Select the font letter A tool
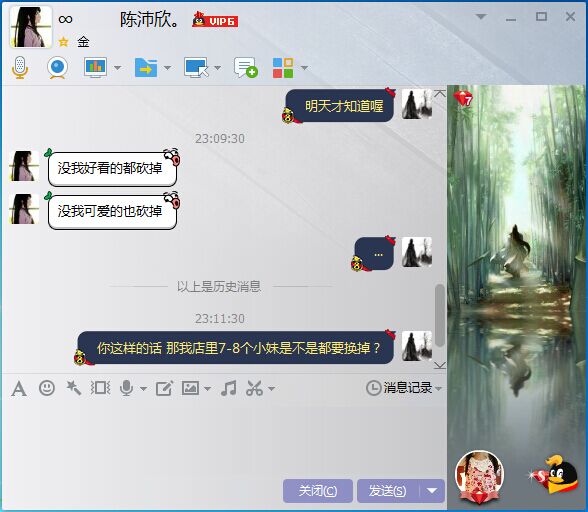This screenshot has width=588, height=512. (19, 388)
